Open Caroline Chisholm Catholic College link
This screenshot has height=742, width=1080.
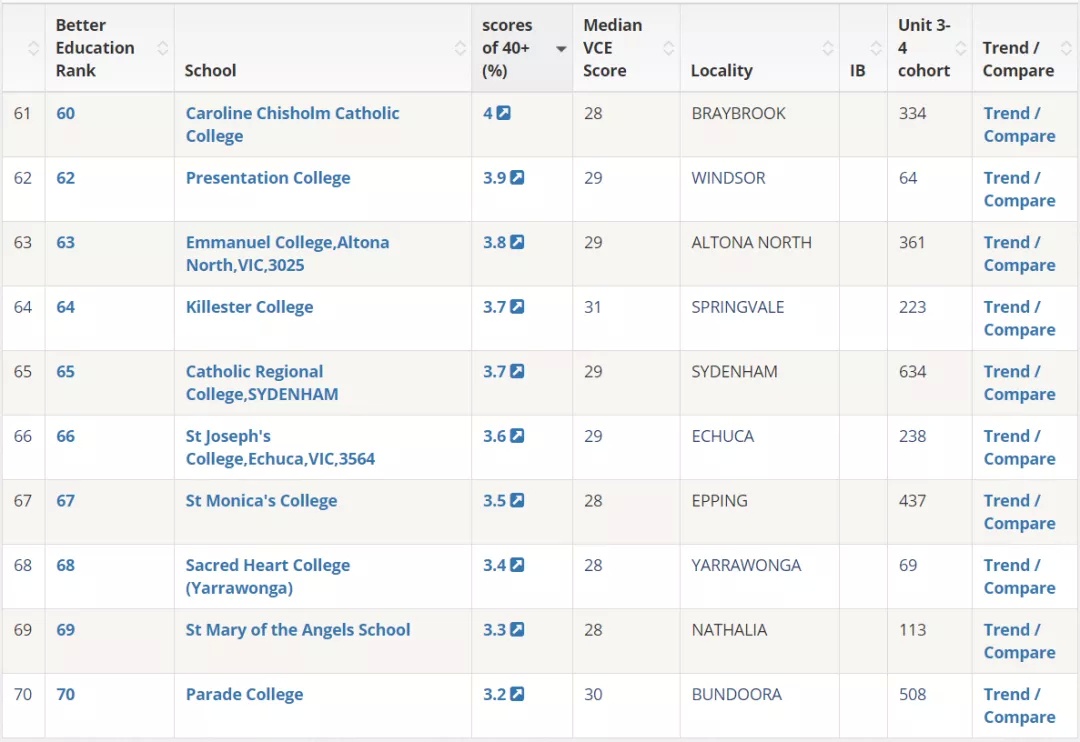292,125
